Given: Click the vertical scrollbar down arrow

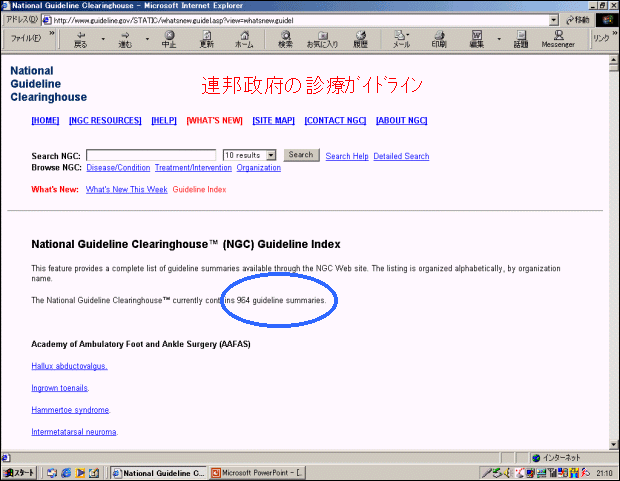Looking at the screenshot, I should click(612, 445).
